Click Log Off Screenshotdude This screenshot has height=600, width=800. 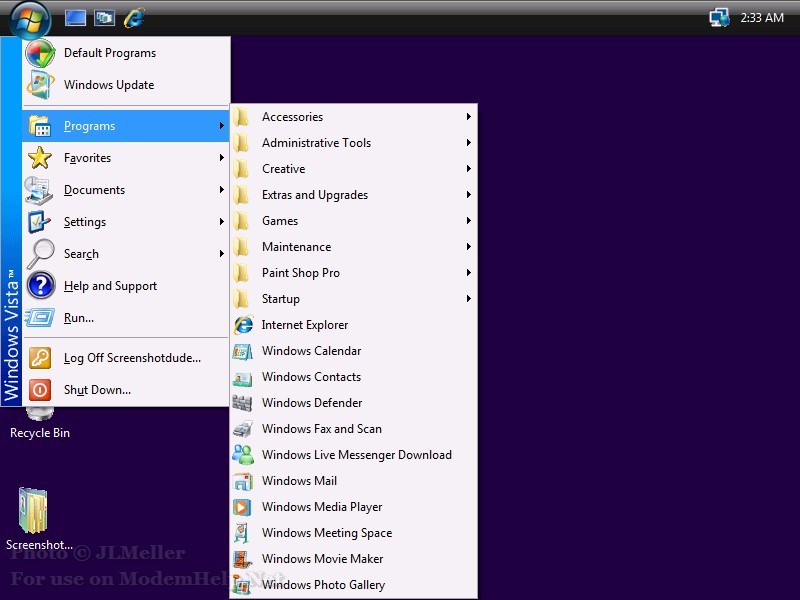tap(131, 358)
